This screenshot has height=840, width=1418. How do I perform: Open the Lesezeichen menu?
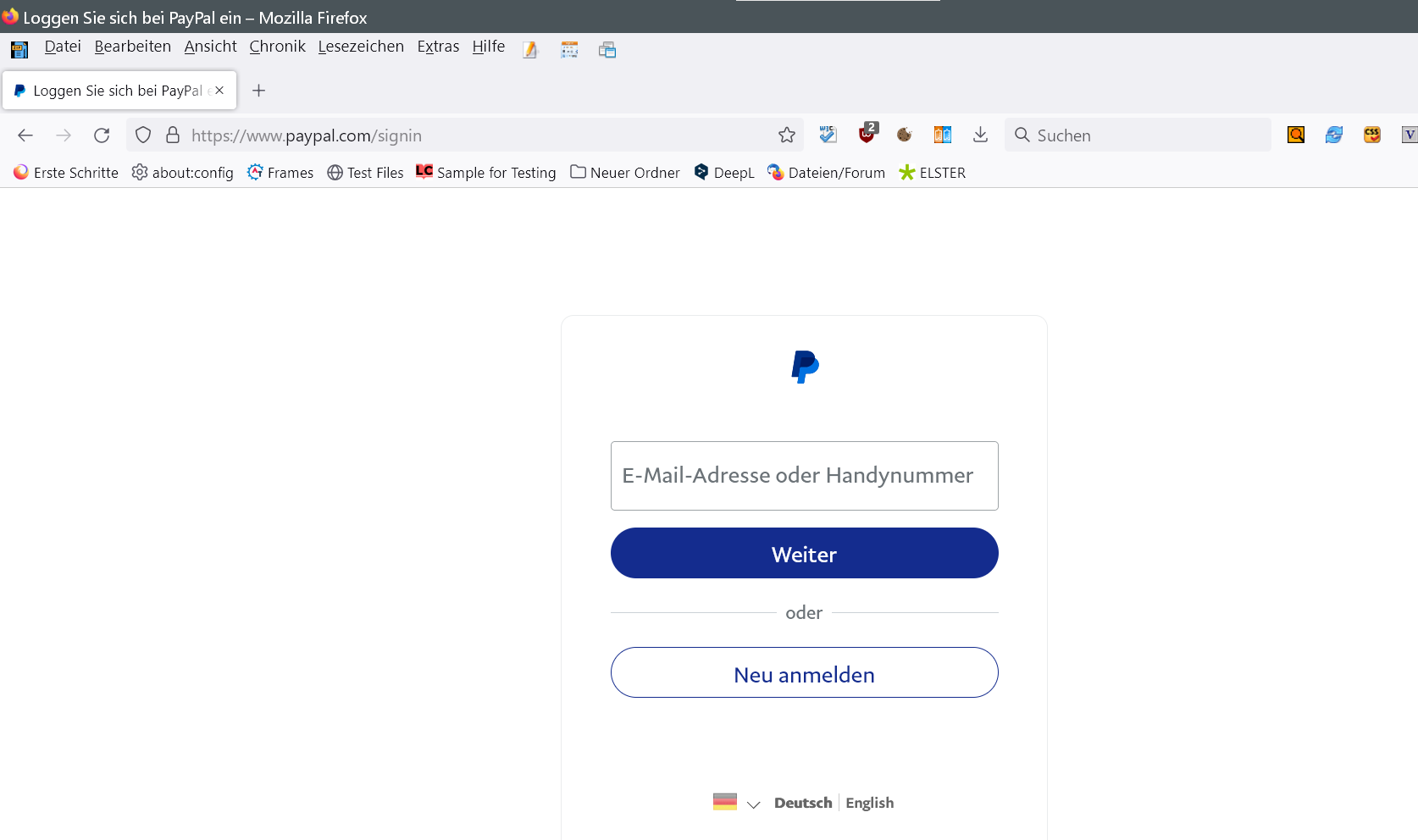pos(361,47)
